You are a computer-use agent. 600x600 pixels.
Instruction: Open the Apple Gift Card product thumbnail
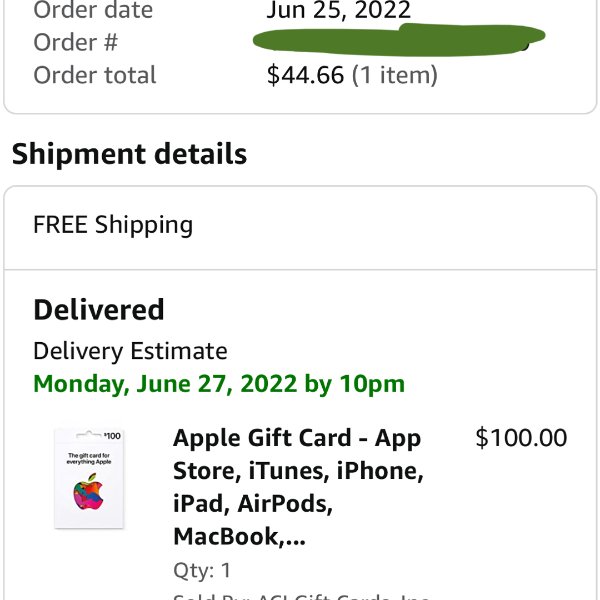tap(89, 479)
